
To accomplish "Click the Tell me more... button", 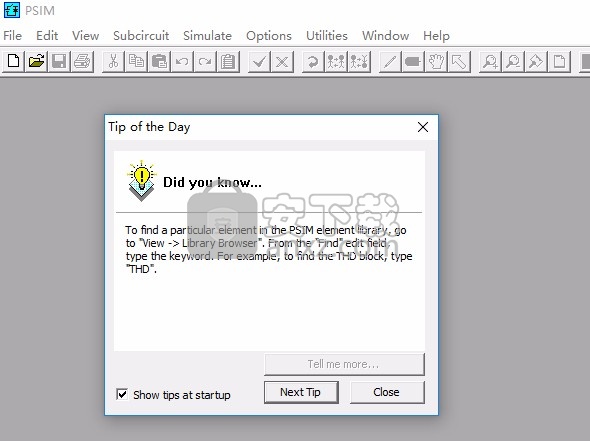I will coord(344,364).
